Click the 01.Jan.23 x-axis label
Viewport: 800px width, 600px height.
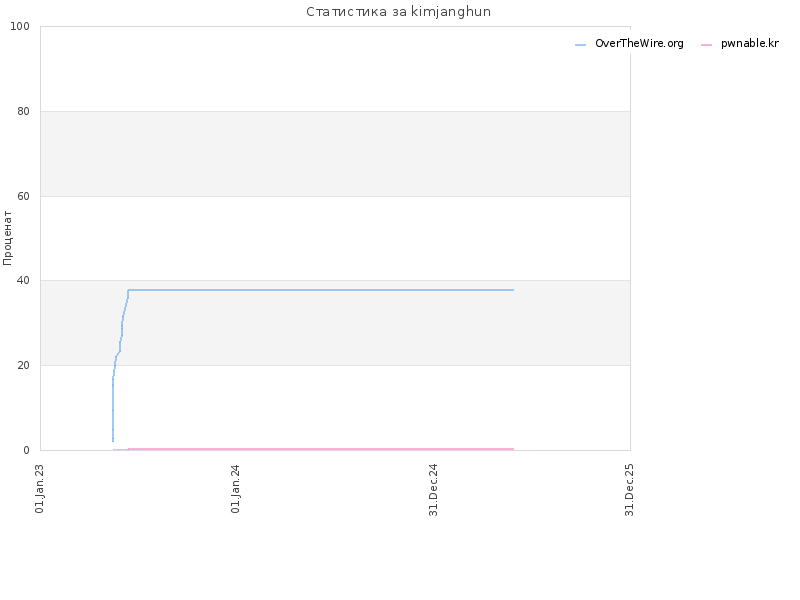pyautogui.click(x=40, y=488)
